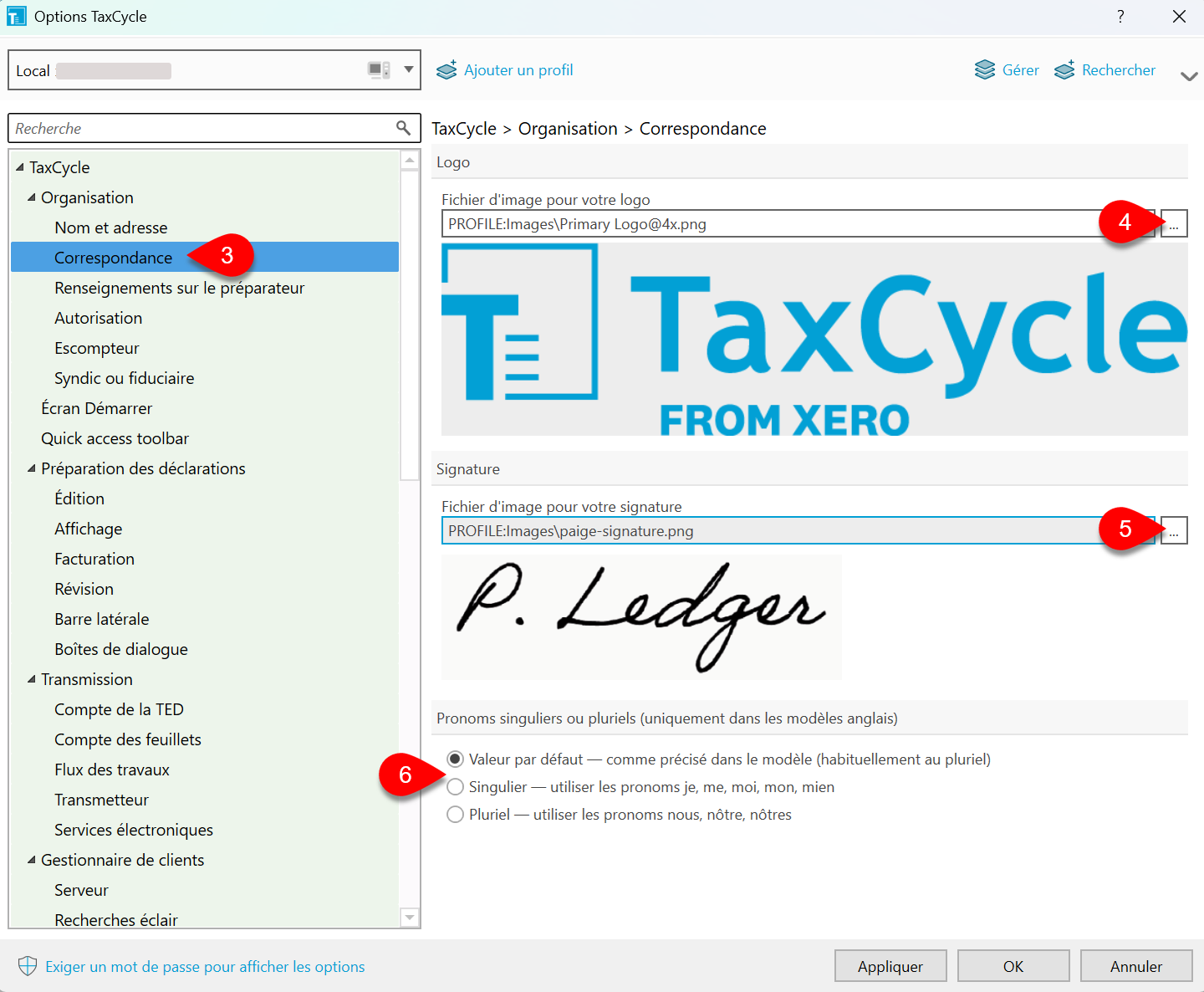Viewport: 1204px width, 992px height.
Task: Open Écran Démarrer settings
Action: click(97, 408)
